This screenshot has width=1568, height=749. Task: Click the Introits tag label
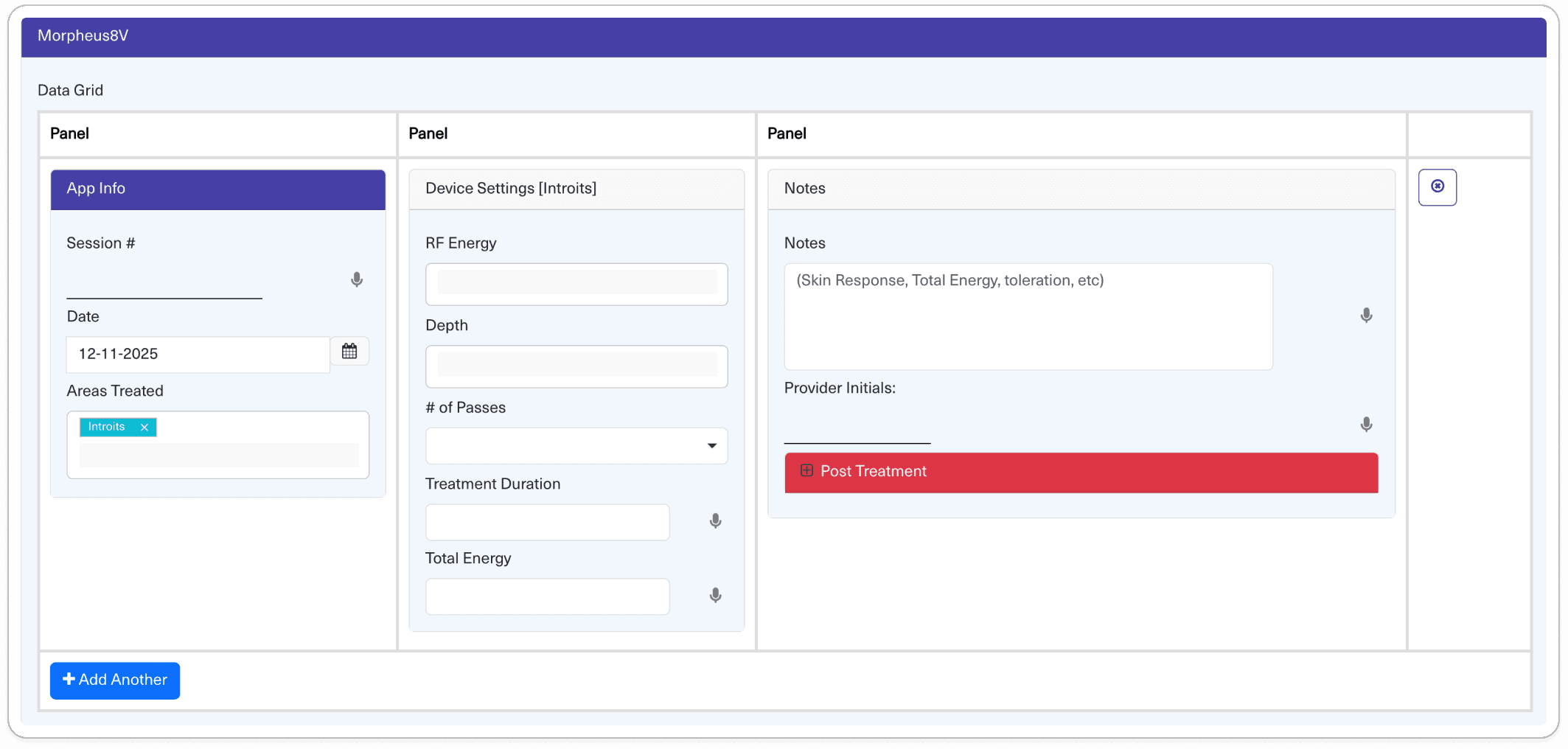click(x=107, y=427)
